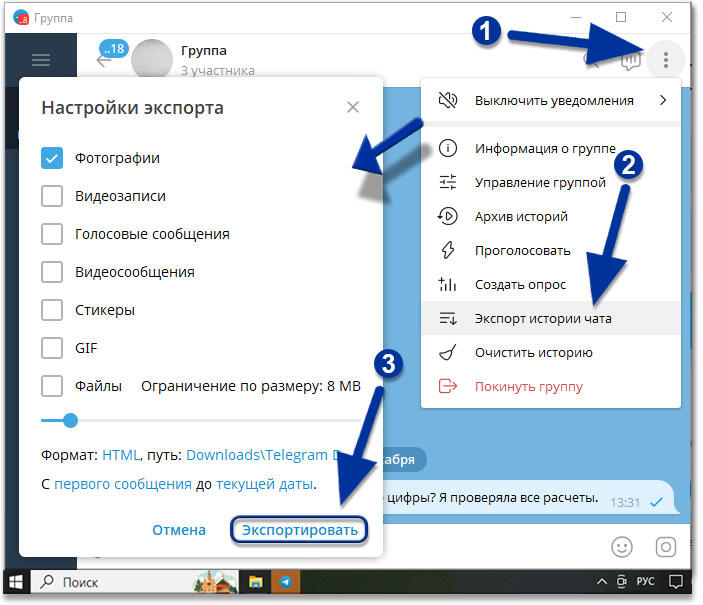
Task: Choose Покинуть группу from the menu
Action: 528,386
